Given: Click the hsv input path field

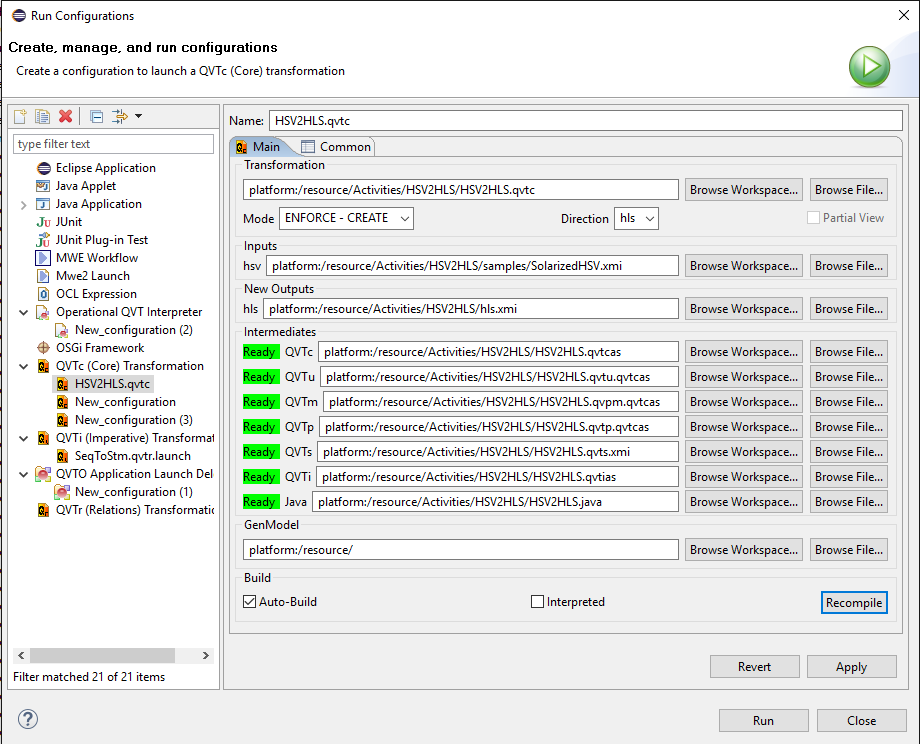Looking at the screenshot, I should [x=472, y=266].
